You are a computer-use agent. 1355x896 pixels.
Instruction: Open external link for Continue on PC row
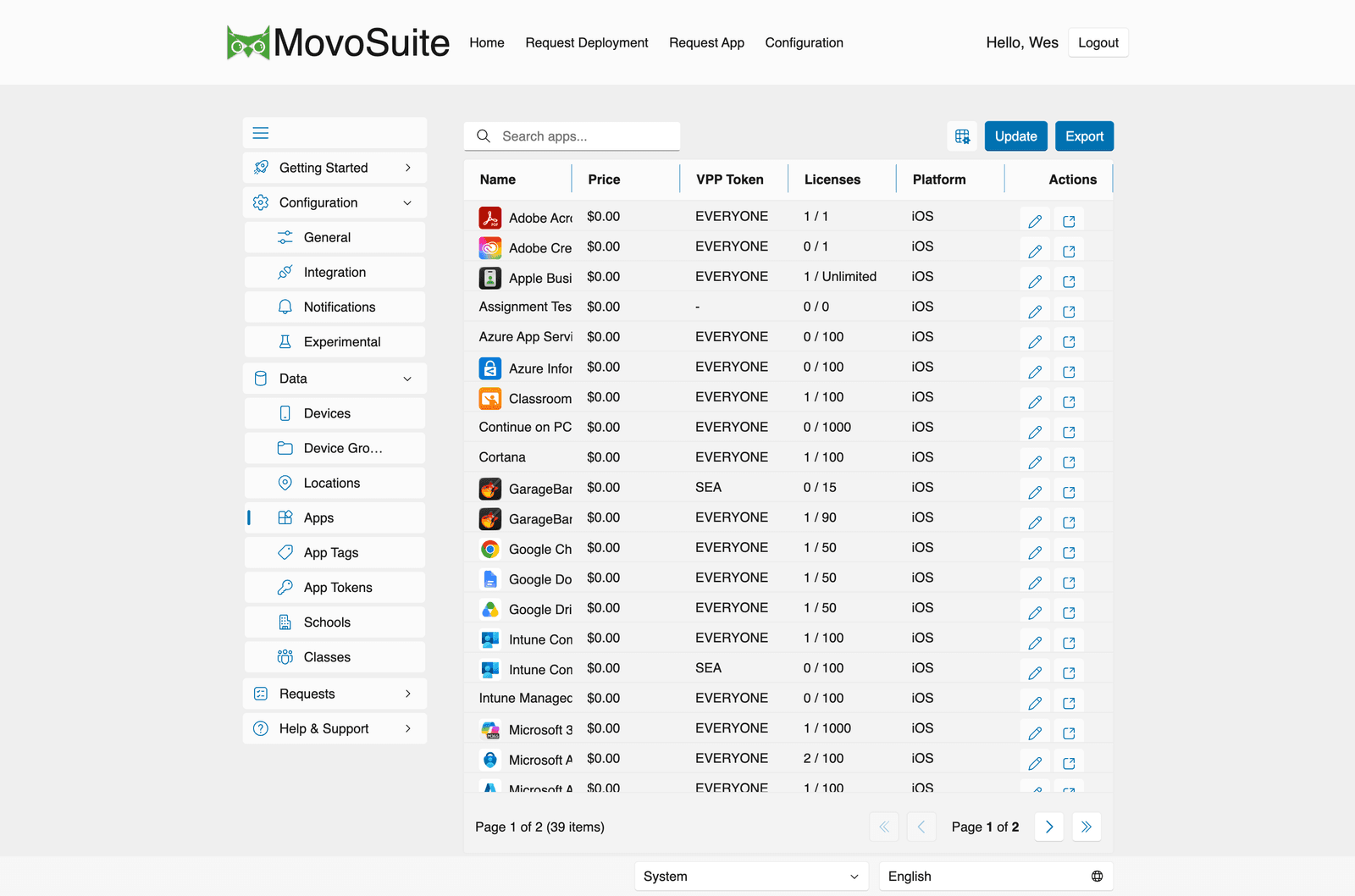coord(1069,432)
